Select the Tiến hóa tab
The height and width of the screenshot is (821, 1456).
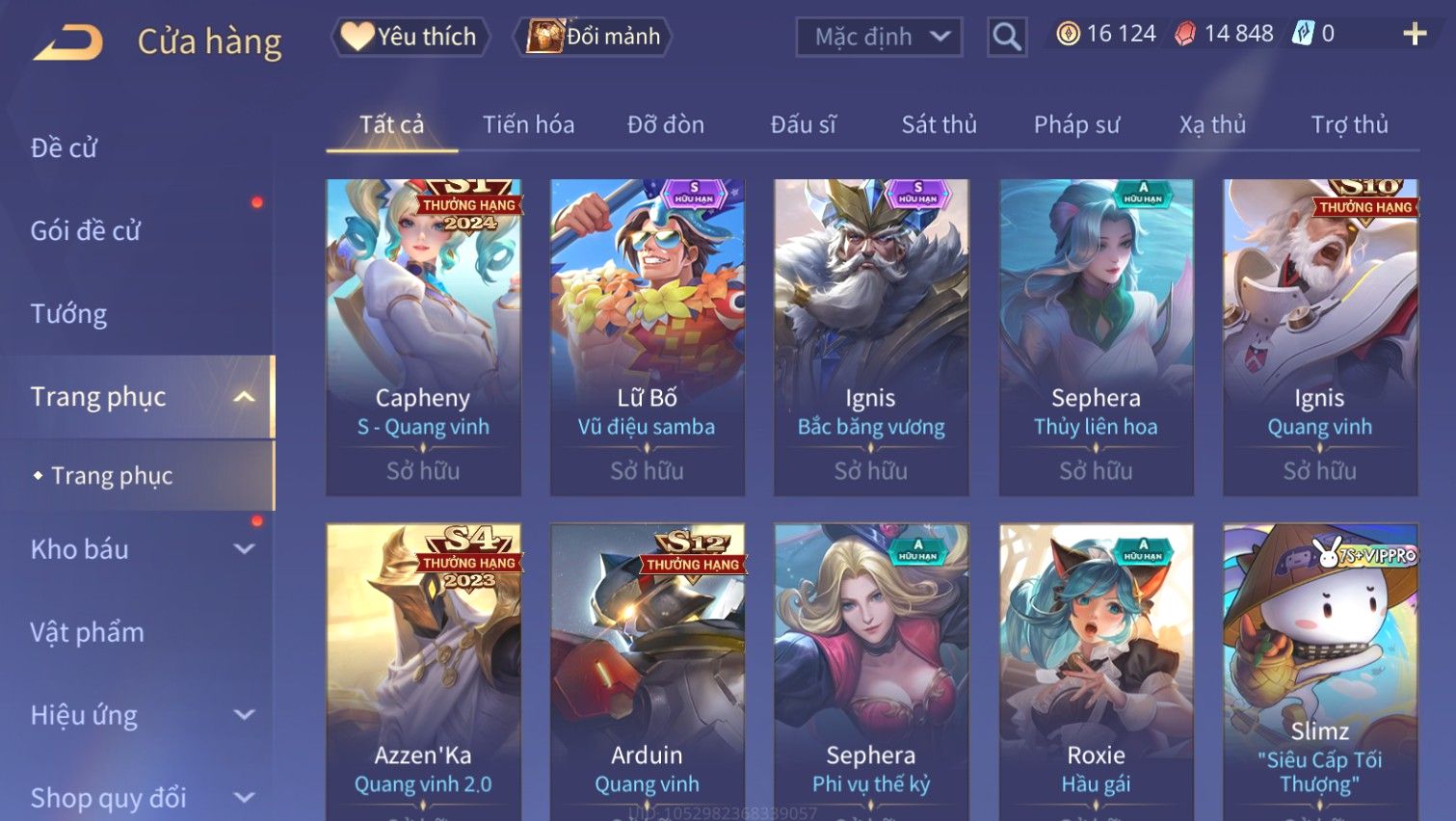tap(528, 124)
